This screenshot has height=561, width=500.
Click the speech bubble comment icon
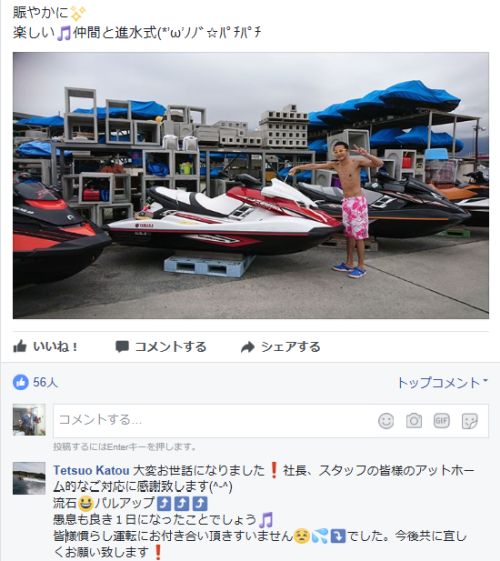click(x=122, y=346)
